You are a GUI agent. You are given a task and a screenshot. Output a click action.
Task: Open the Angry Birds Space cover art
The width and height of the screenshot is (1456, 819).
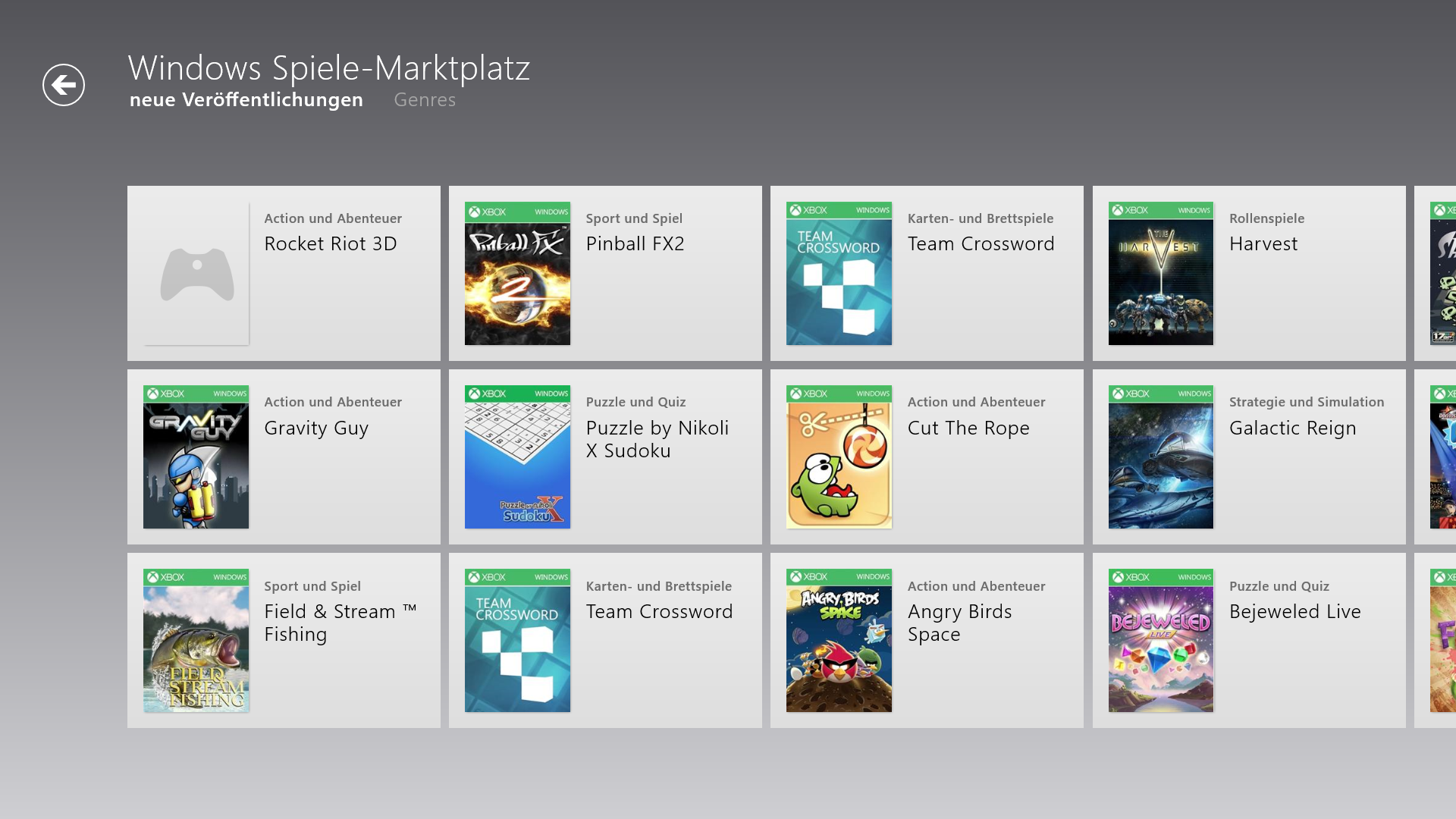(839, 641)
